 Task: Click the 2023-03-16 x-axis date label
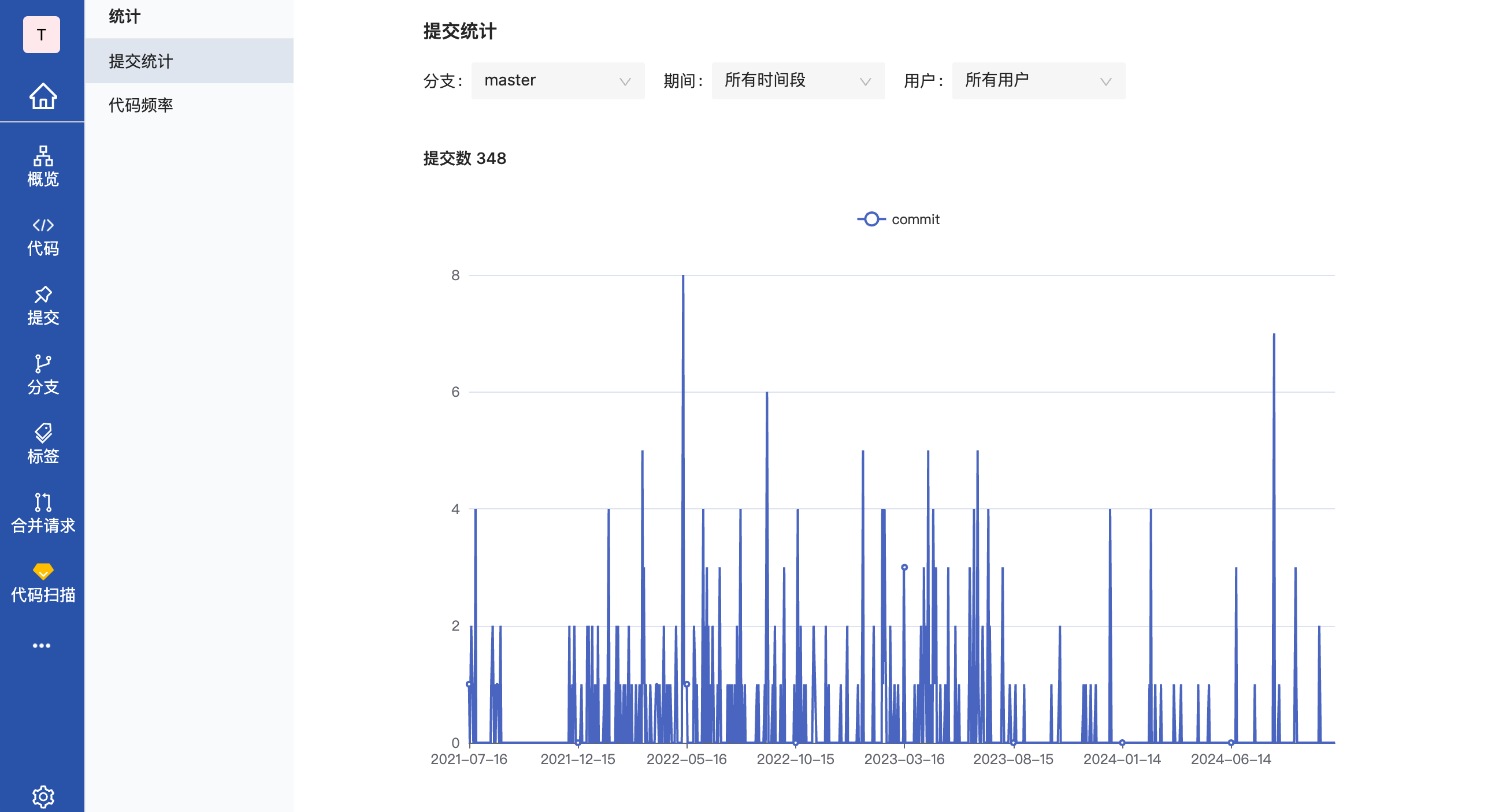[904, 759]
